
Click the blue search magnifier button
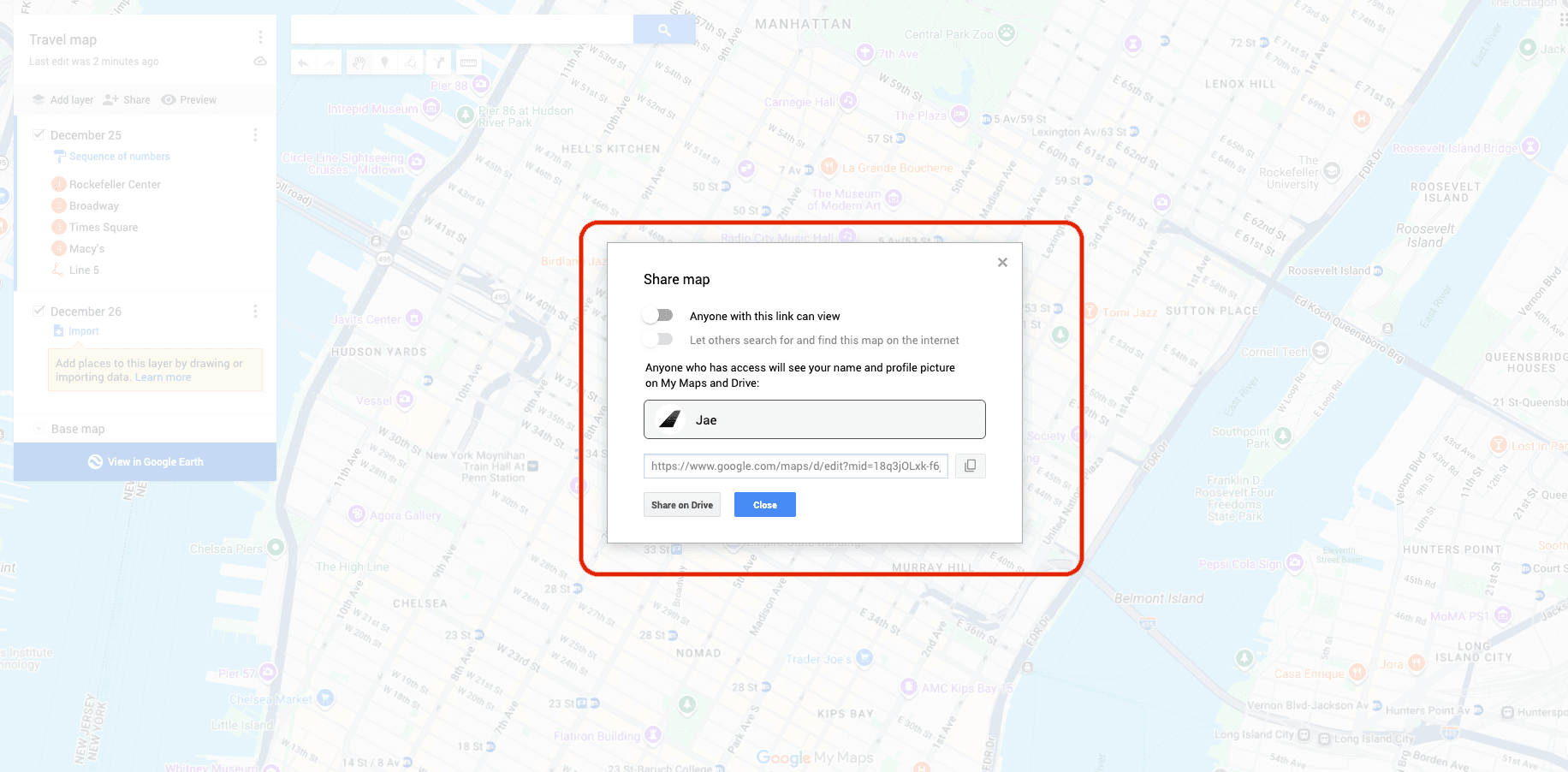664,29
